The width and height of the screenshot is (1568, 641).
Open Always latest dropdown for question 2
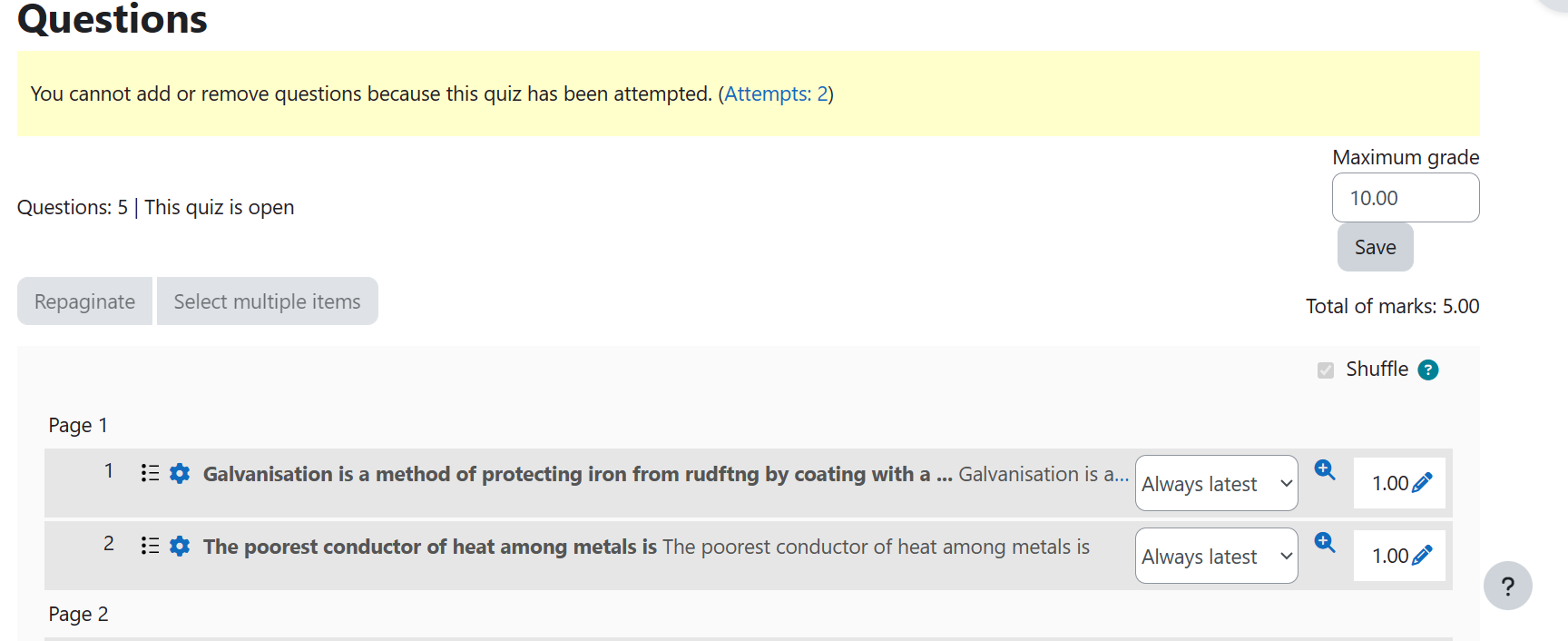[1217, 556]
